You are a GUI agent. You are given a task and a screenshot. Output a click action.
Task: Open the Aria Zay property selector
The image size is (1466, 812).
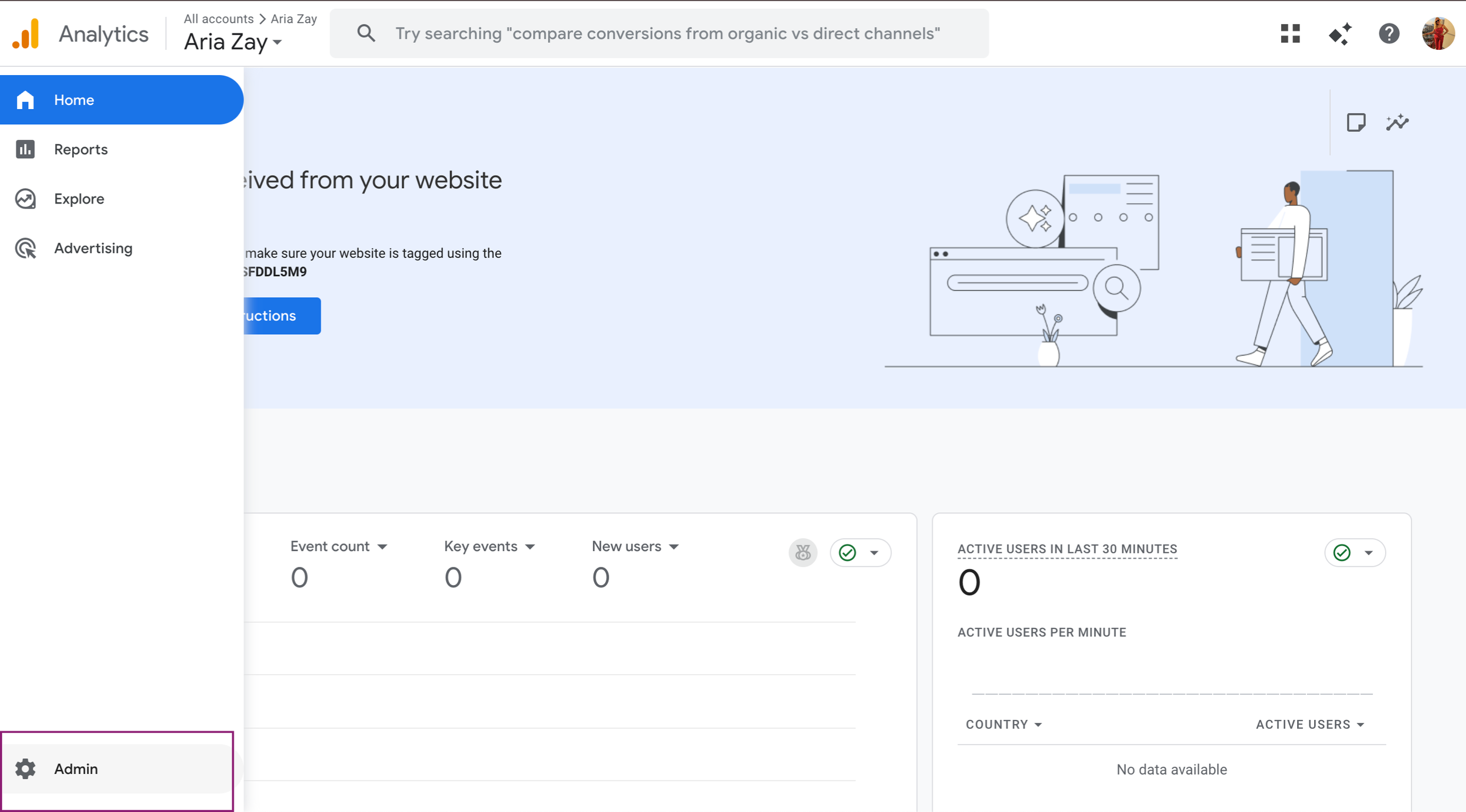(x=233, y=42)
